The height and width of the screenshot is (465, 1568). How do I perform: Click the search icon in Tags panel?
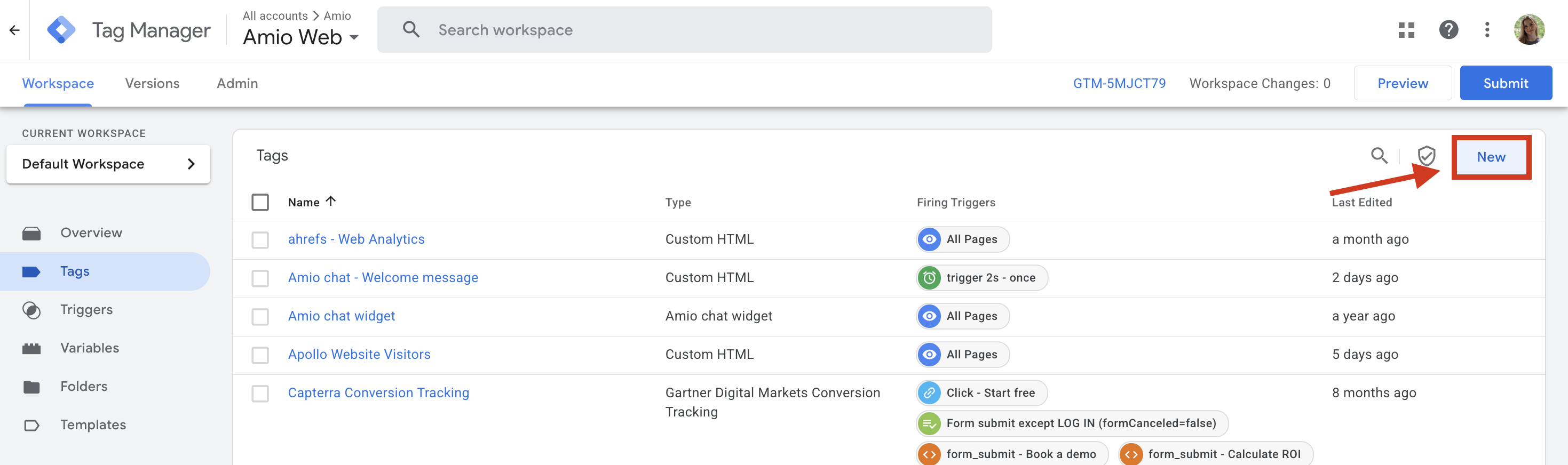pos(1379,156)
